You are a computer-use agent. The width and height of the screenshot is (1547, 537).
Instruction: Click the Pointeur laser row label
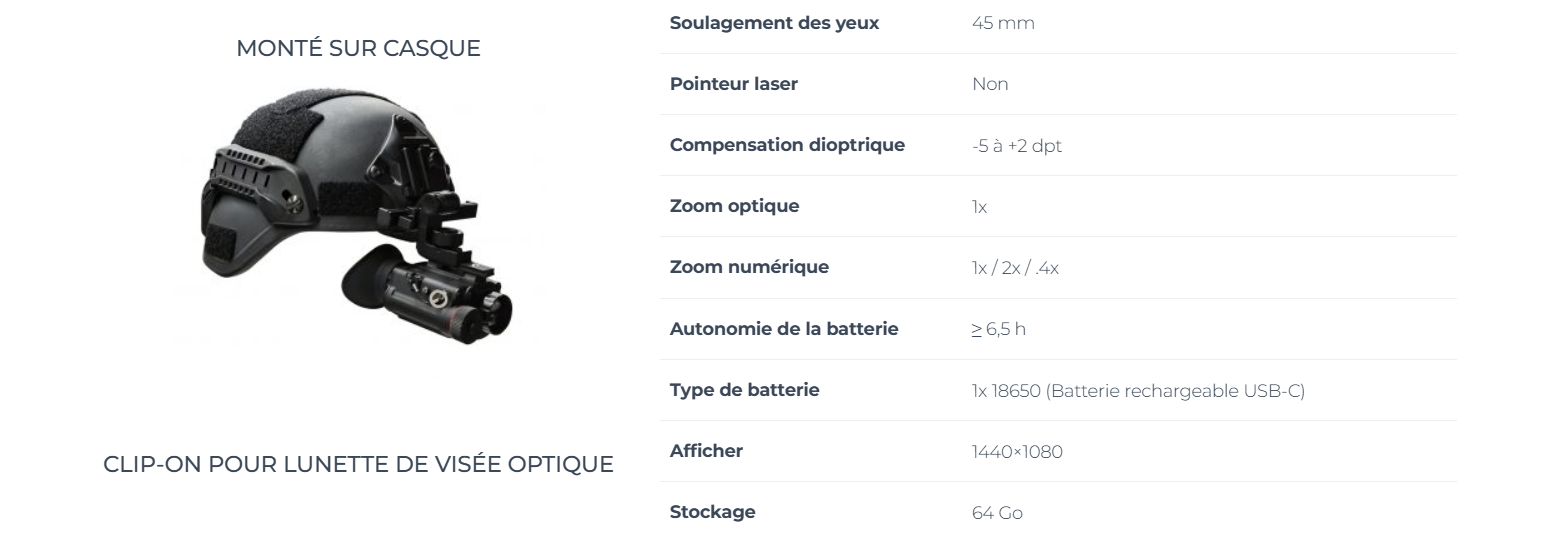[734, 84]
